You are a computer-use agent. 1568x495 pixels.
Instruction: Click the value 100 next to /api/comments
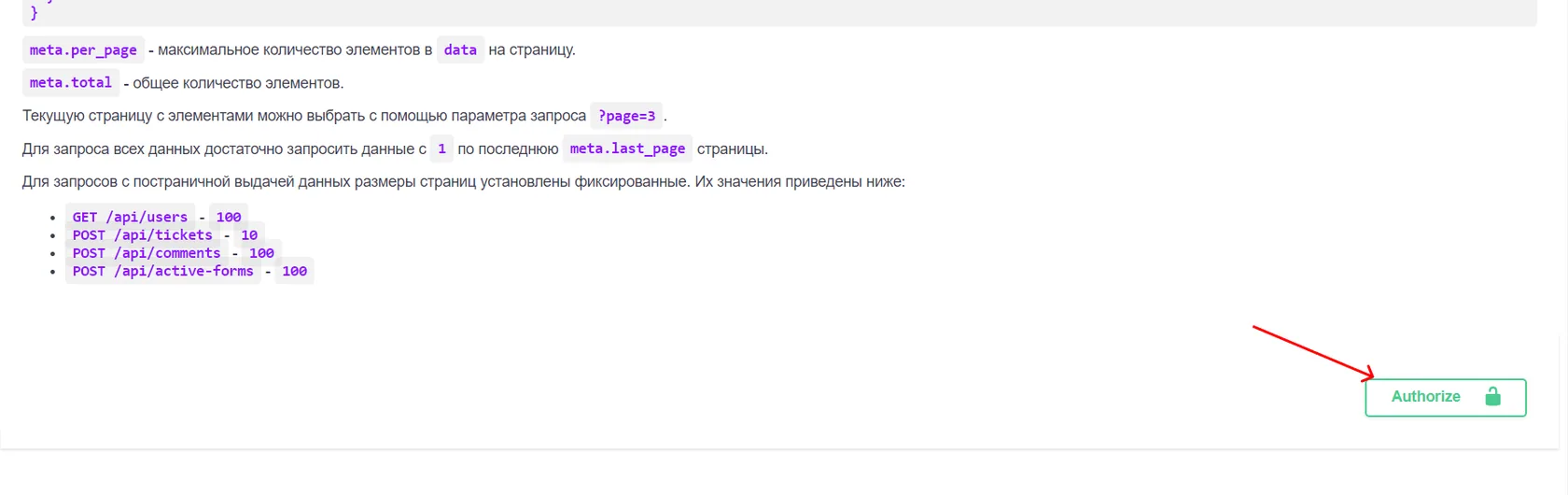point(261,253)
